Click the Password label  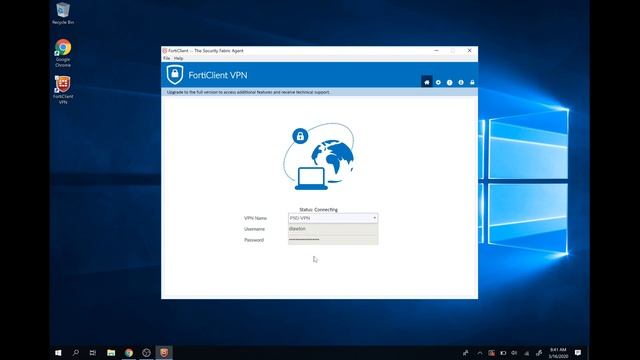(254, 240)
